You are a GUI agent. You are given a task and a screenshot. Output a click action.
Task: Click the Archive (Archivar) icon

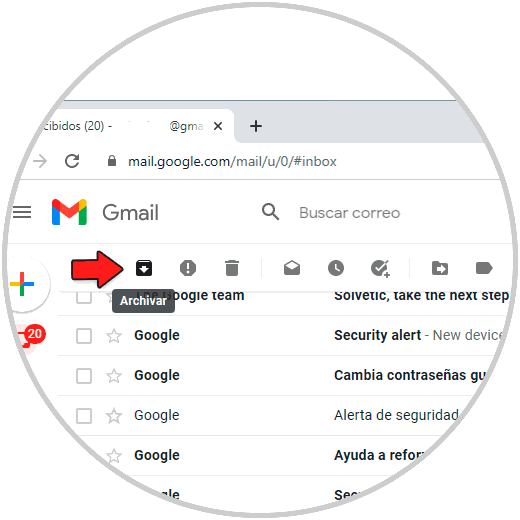point(144,268)
